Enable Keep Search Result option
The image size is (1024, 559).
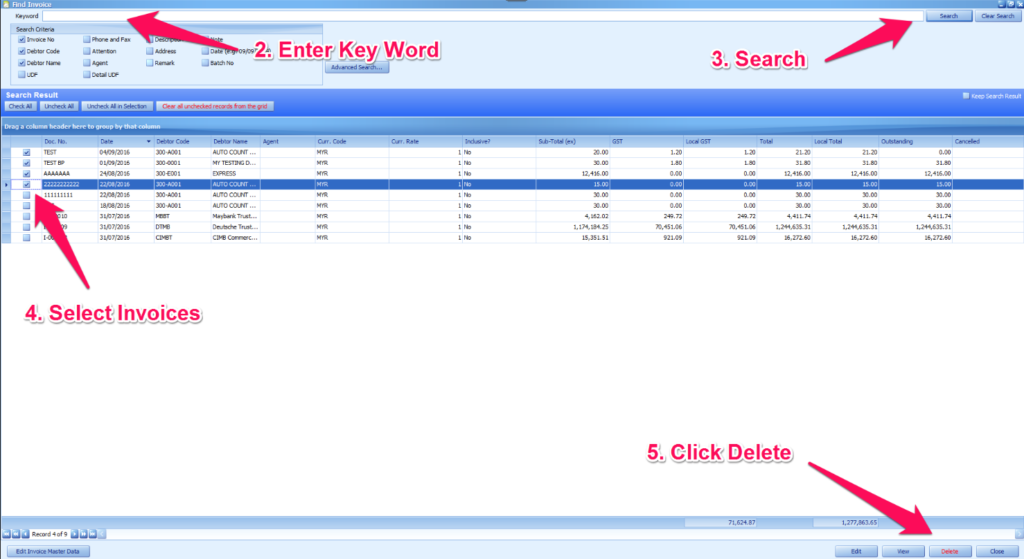[x=966, y=96]
